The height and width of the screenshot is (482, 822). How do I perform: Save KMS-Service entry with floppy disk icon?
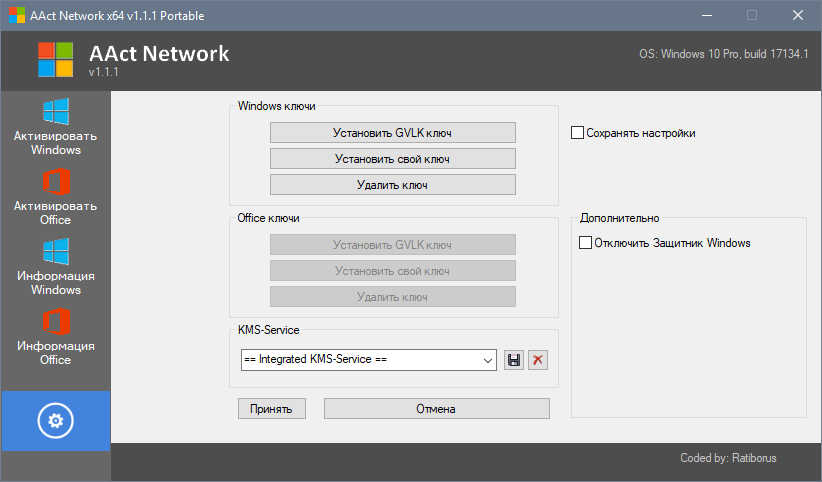click(514, 360)
